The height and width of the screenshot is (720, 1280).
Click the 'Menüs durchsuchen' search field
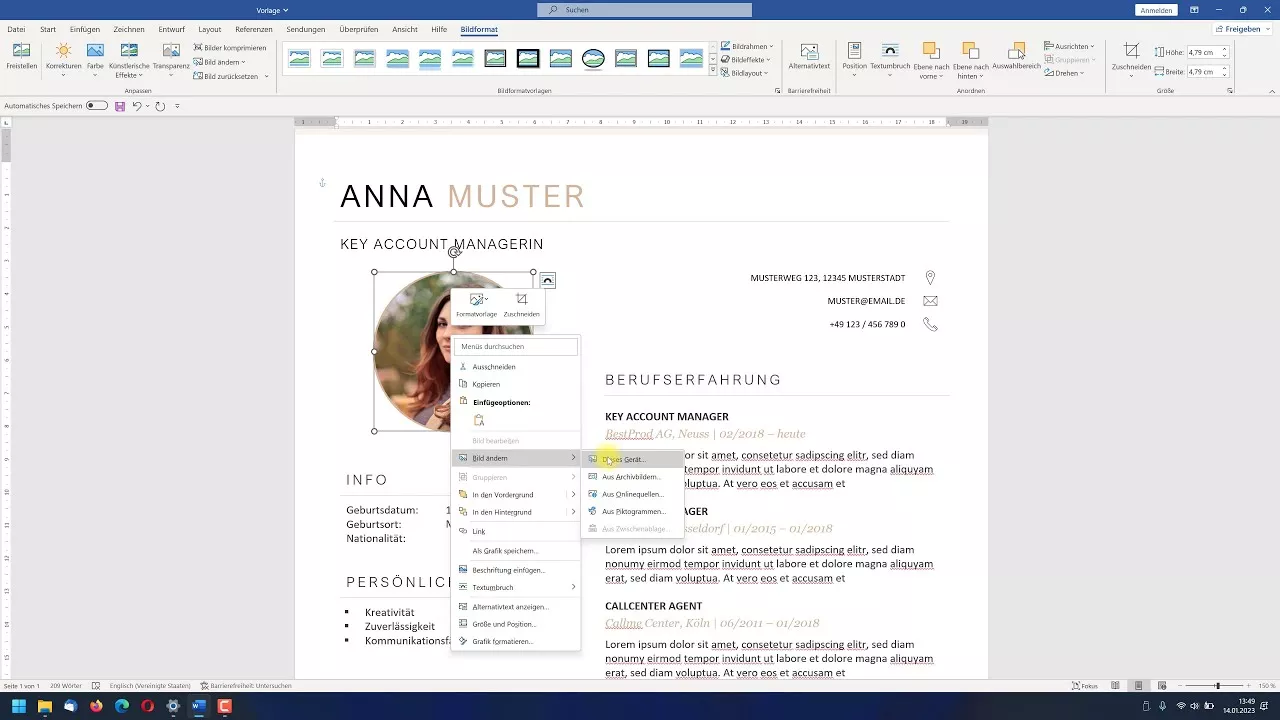516,347
